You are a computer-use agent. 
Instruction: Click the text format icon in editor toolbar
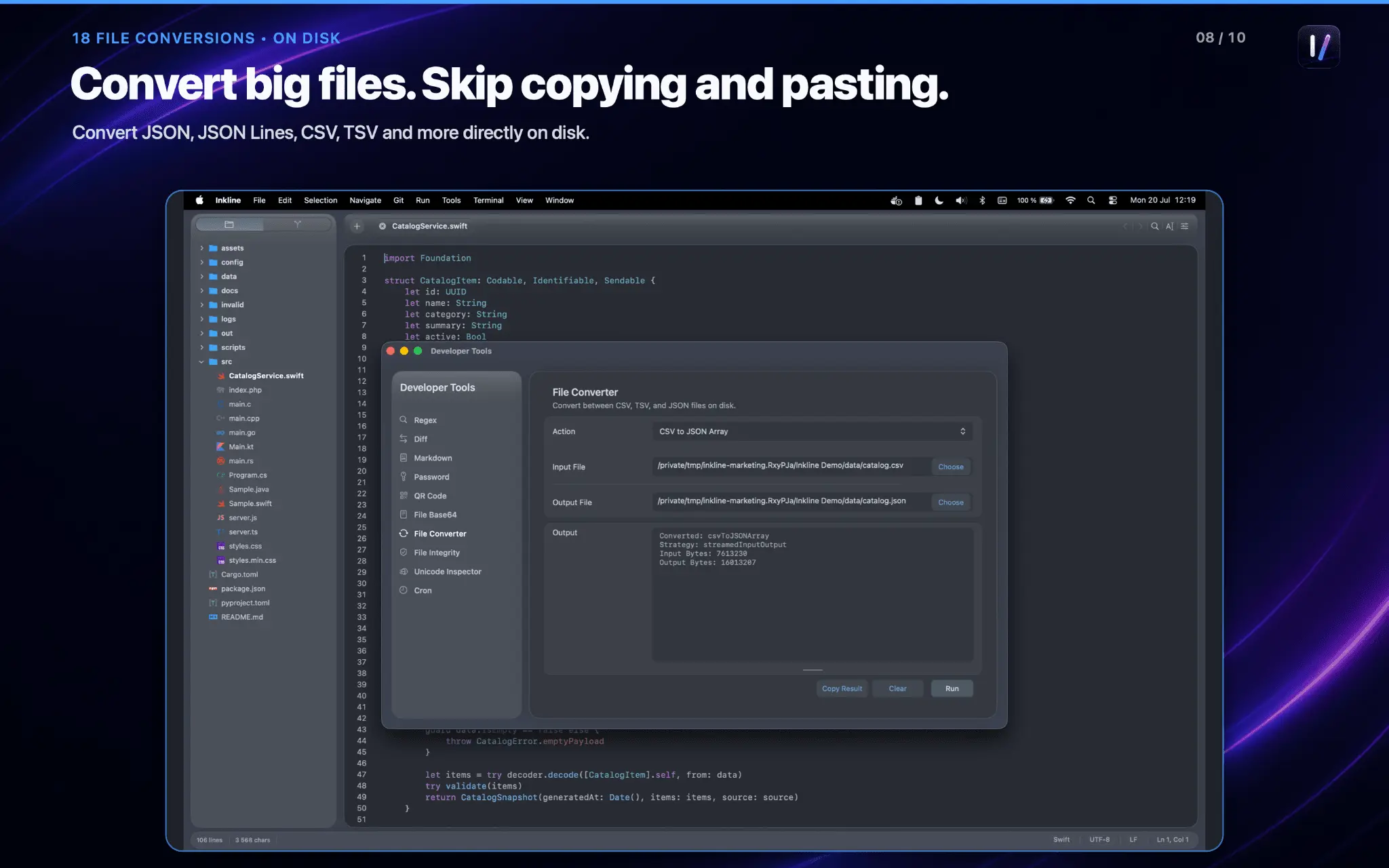(1169, 226)
